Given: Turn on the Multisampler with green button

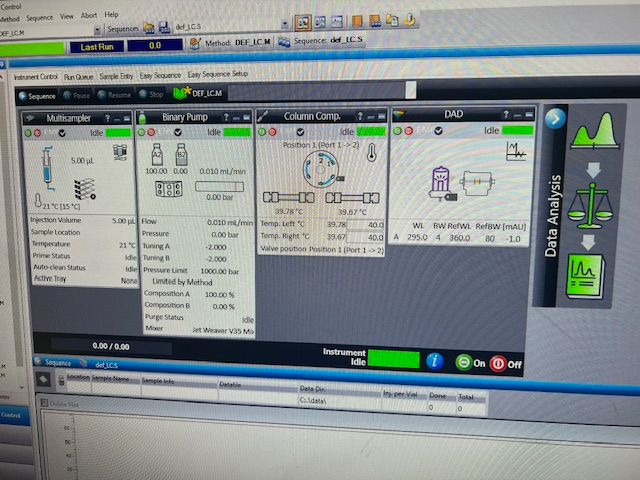Looking at the screenshot, I should (28, 133).
